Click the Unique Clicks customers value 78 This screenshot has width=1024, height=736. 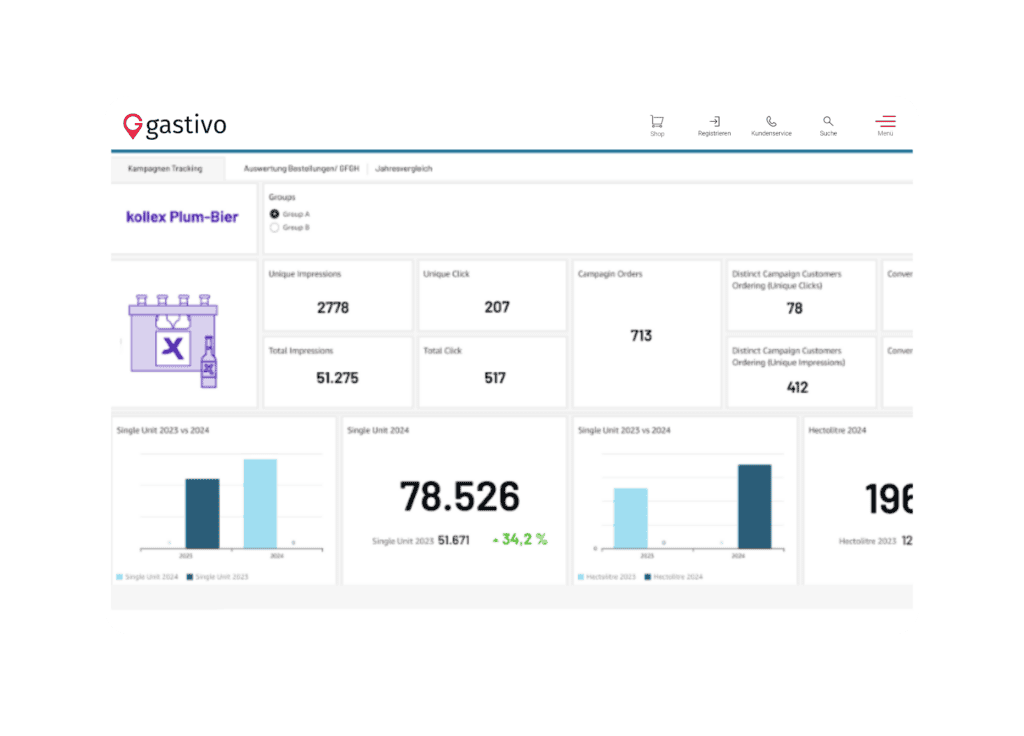[x=795, y=308]
